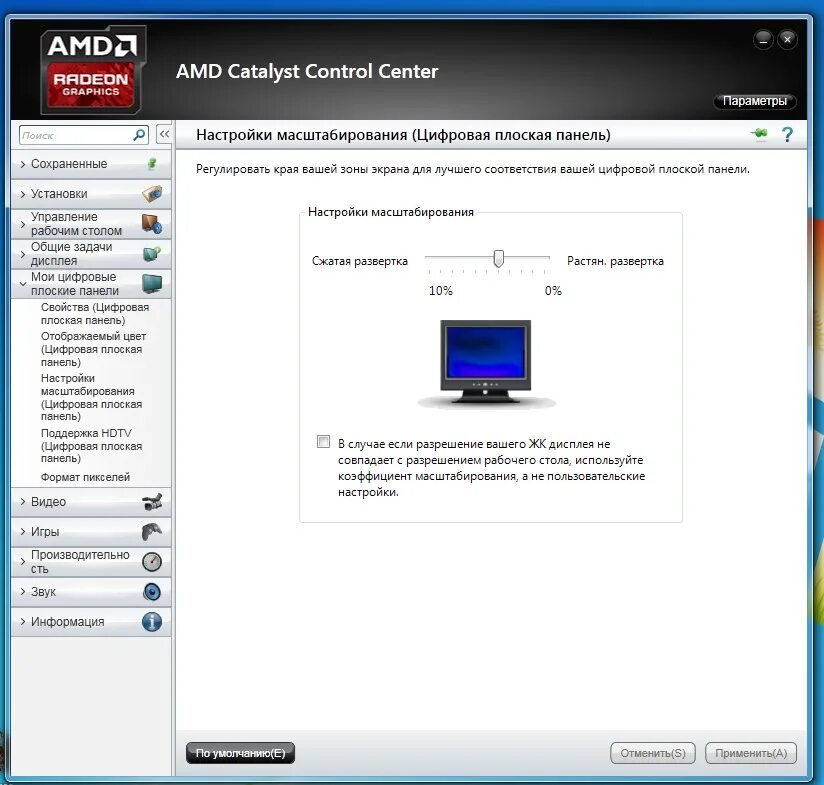The width and height of the screenshot is (824, 785).
Task: Click the monitor preview image
Action: click(x=486, y=363)
